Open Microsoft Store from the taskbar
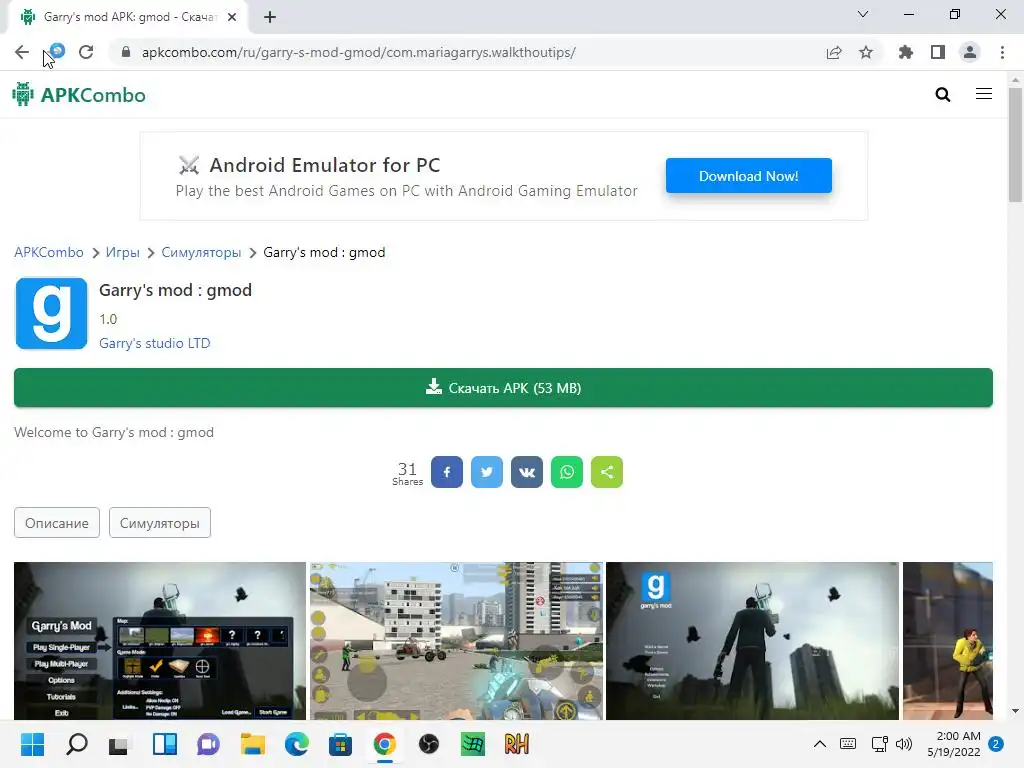The height and width of the screenshot is (768, 1024). click(340, 744)
